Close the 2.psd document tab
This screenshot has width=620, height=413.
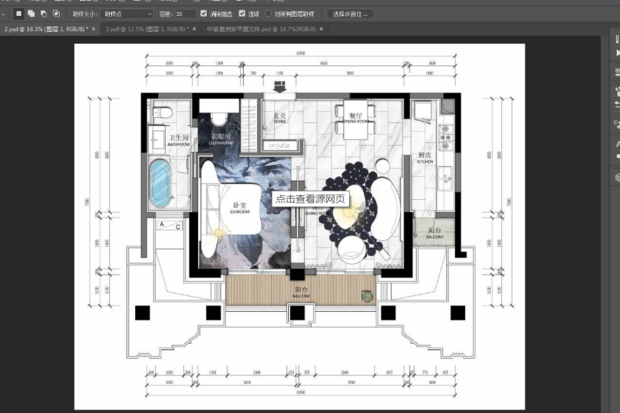tap(94, 29)
